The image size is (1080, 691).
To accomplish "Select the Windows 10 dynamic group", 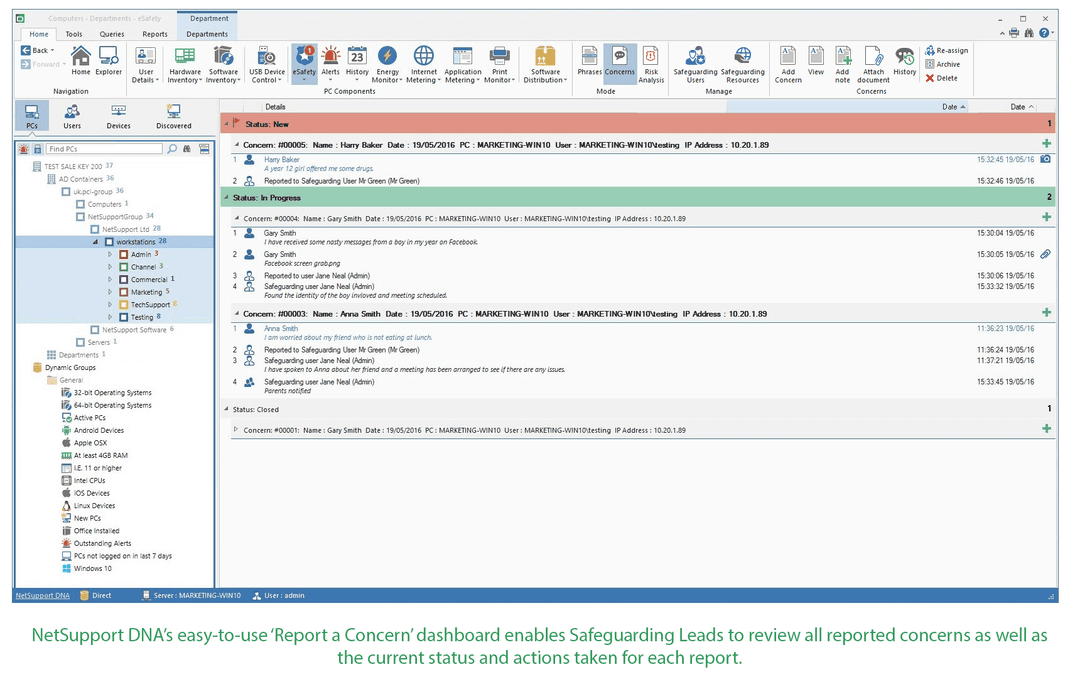I will pos(94,568).
